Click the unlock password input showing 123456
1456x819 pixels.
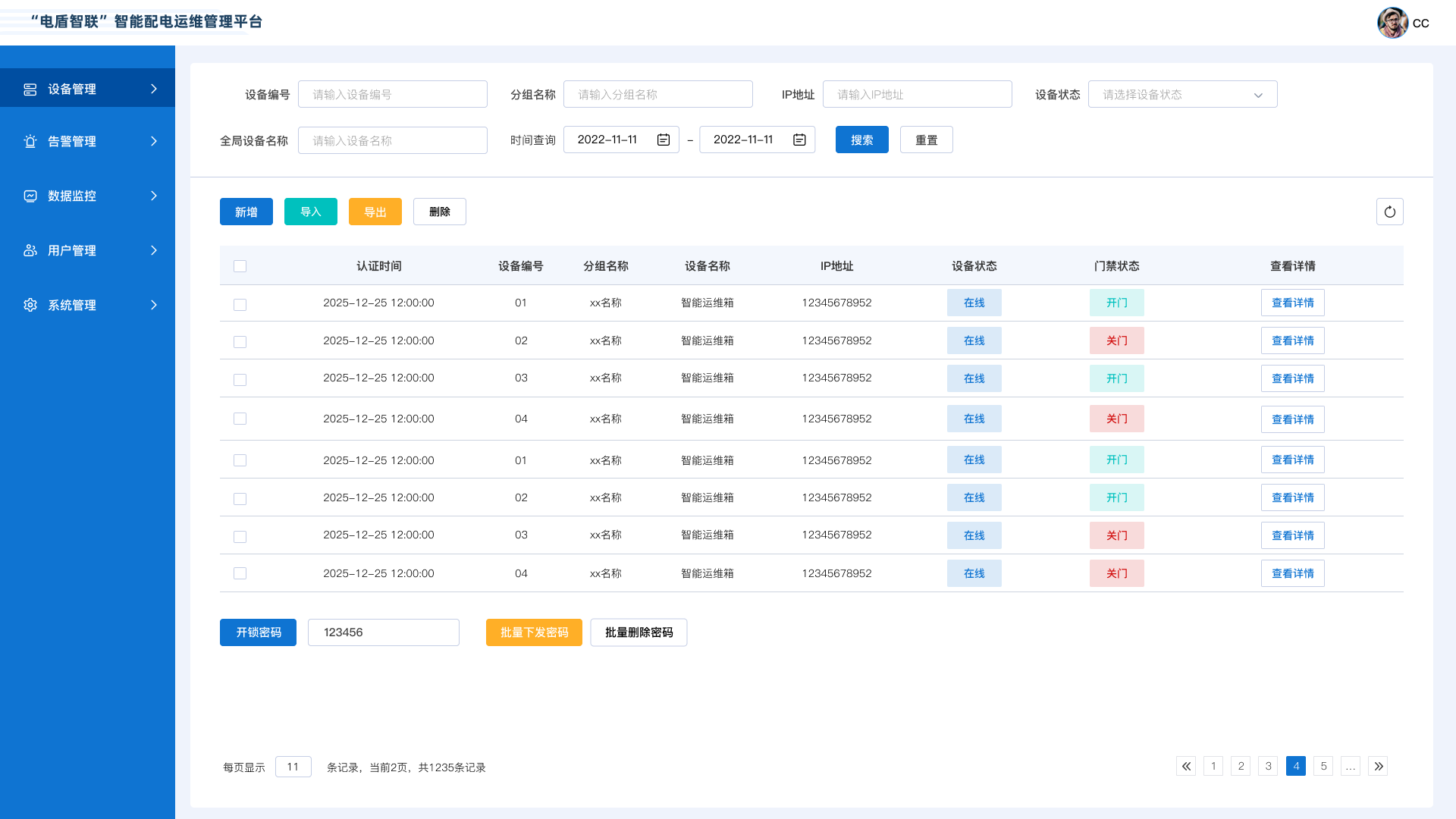pyautogui.click(x=383, y=632)
